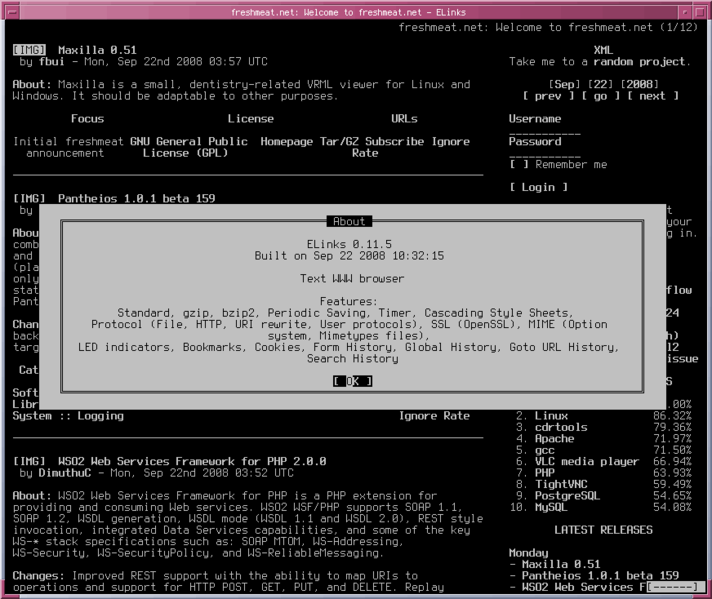Toggle the Remember me checkbox
712x599 pixels.
pyautogui.click(x=519, y=164)
